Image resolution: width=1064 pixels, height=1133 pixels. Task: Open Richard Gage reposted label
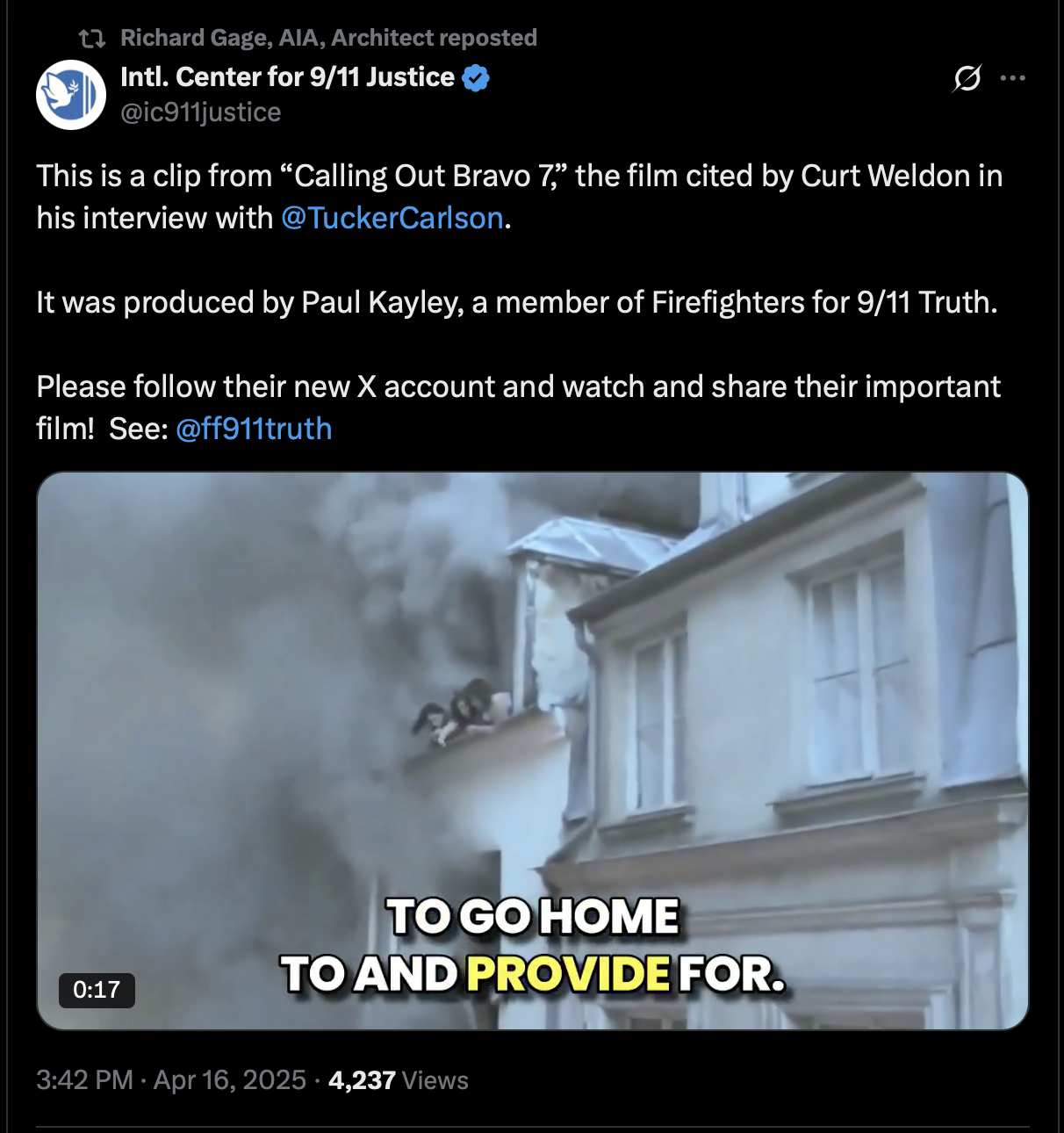328,38
